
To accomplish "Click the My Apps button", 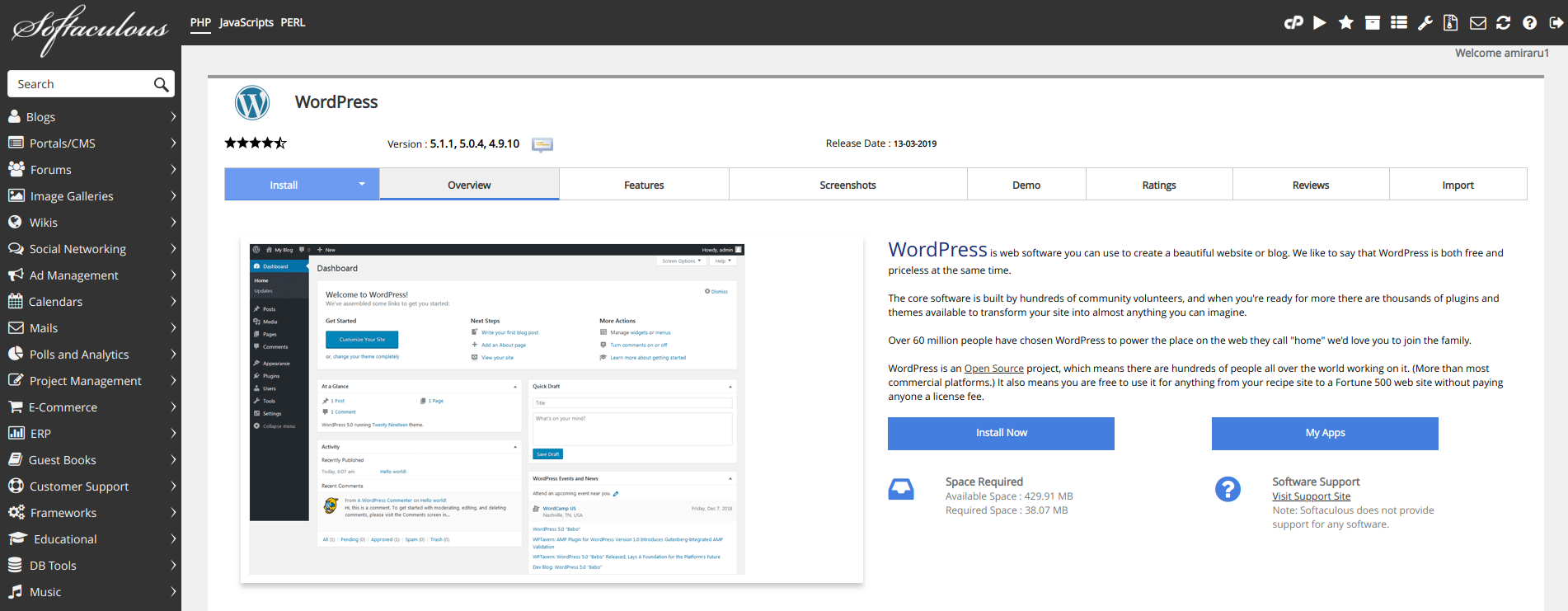I will [1325, 433].
